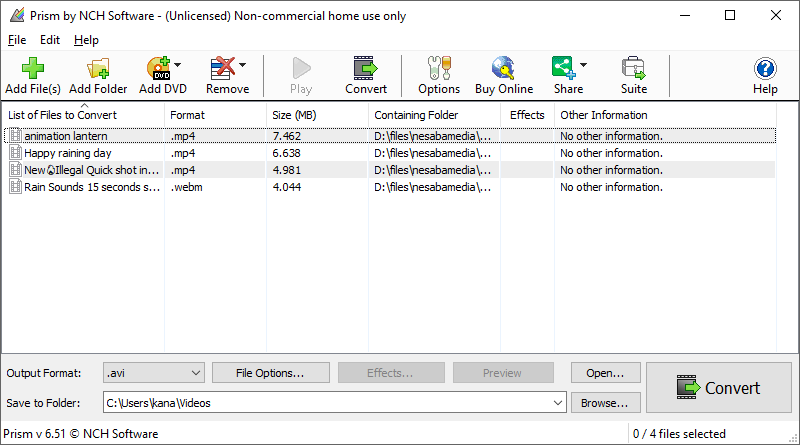800x445 pixels.
Task: Click the Size (MB) column header
Action: 317,115
